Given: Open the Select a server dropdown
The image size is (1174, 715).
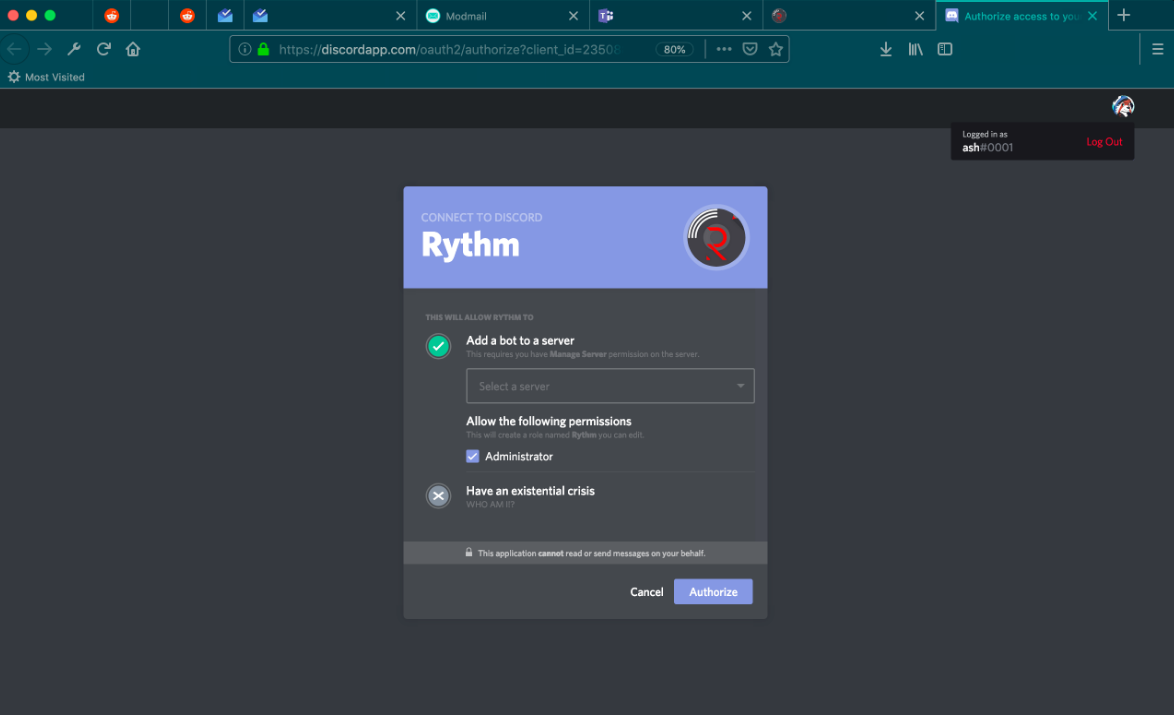Looking at the screenshot, I should click(610, 386).
